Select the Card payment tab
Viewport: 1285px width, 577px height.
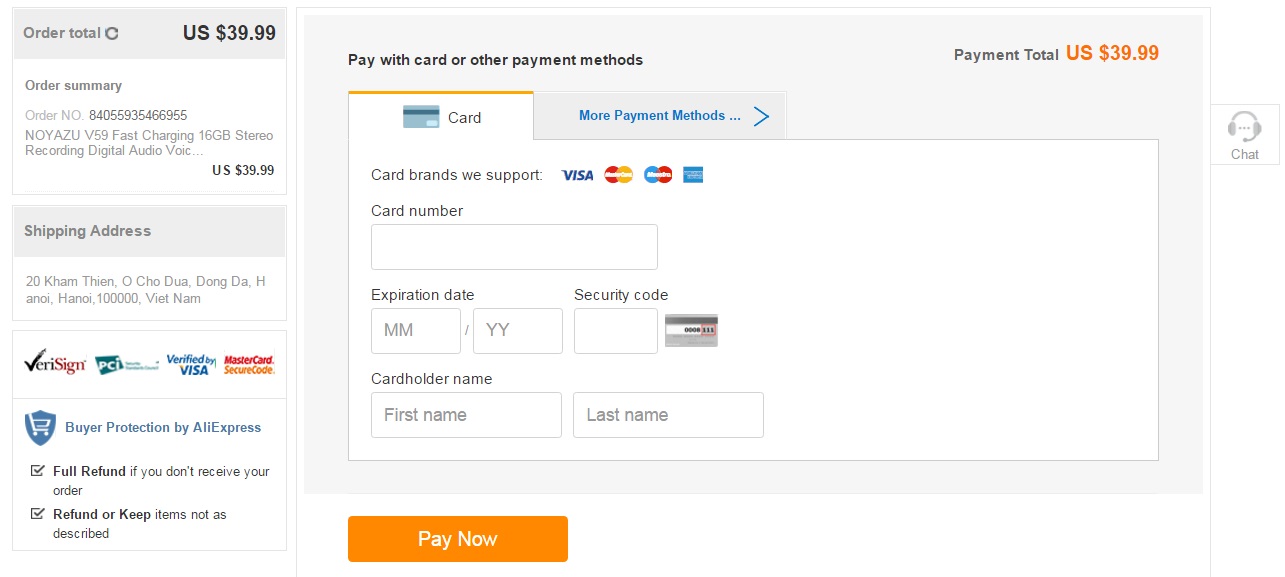pos(441,117)
